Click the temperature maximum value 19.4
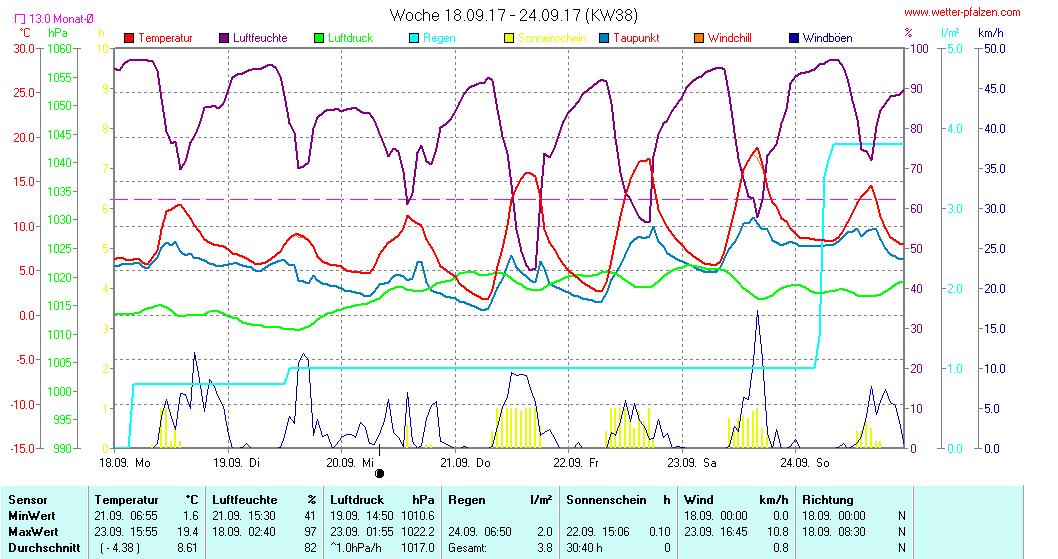 click(188, 532)
